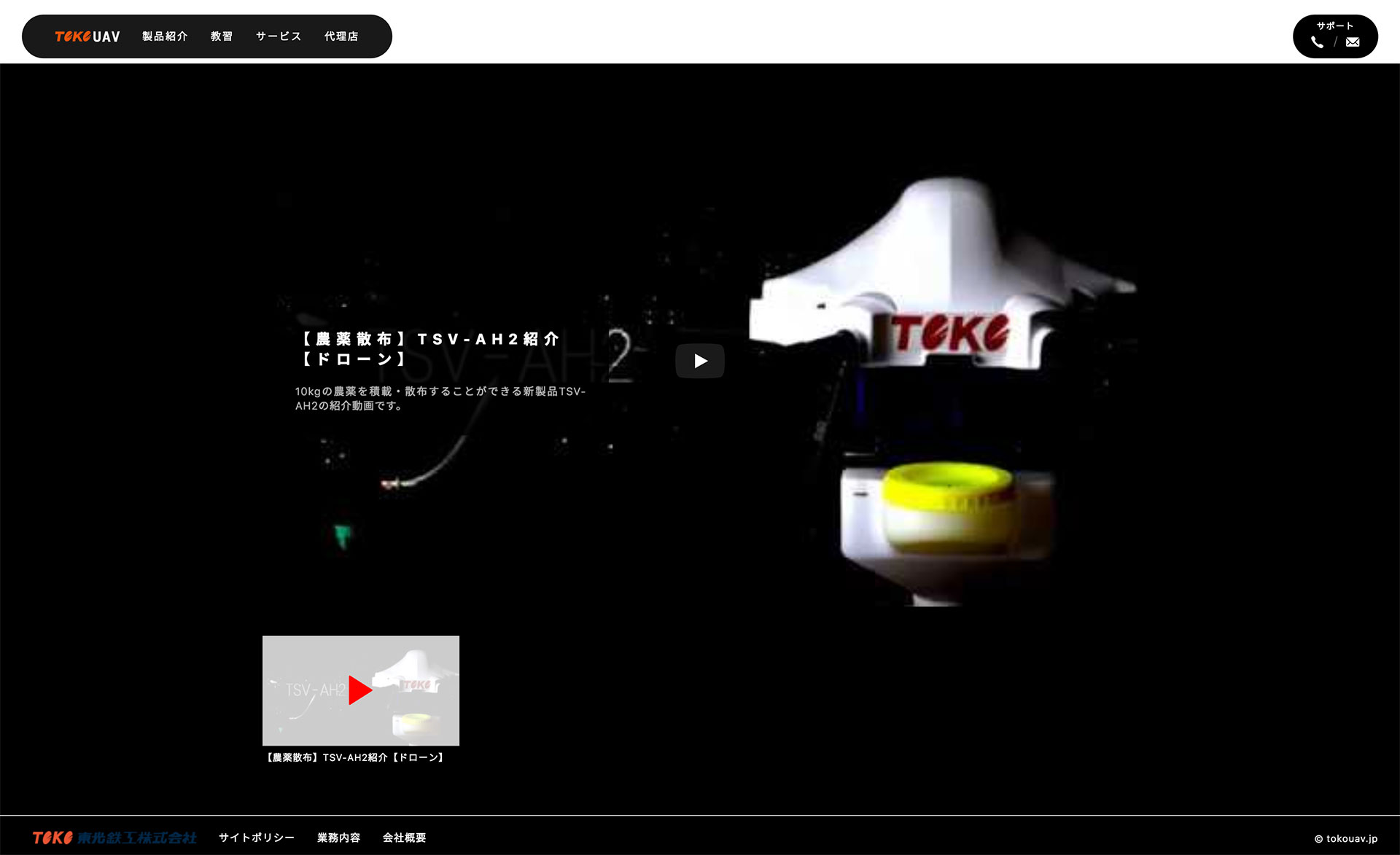Open the 業務内容 footer link
Image resolution: width=1400 pixels, height=855 pixels.
pyautogui.click(x=339, y=838)
